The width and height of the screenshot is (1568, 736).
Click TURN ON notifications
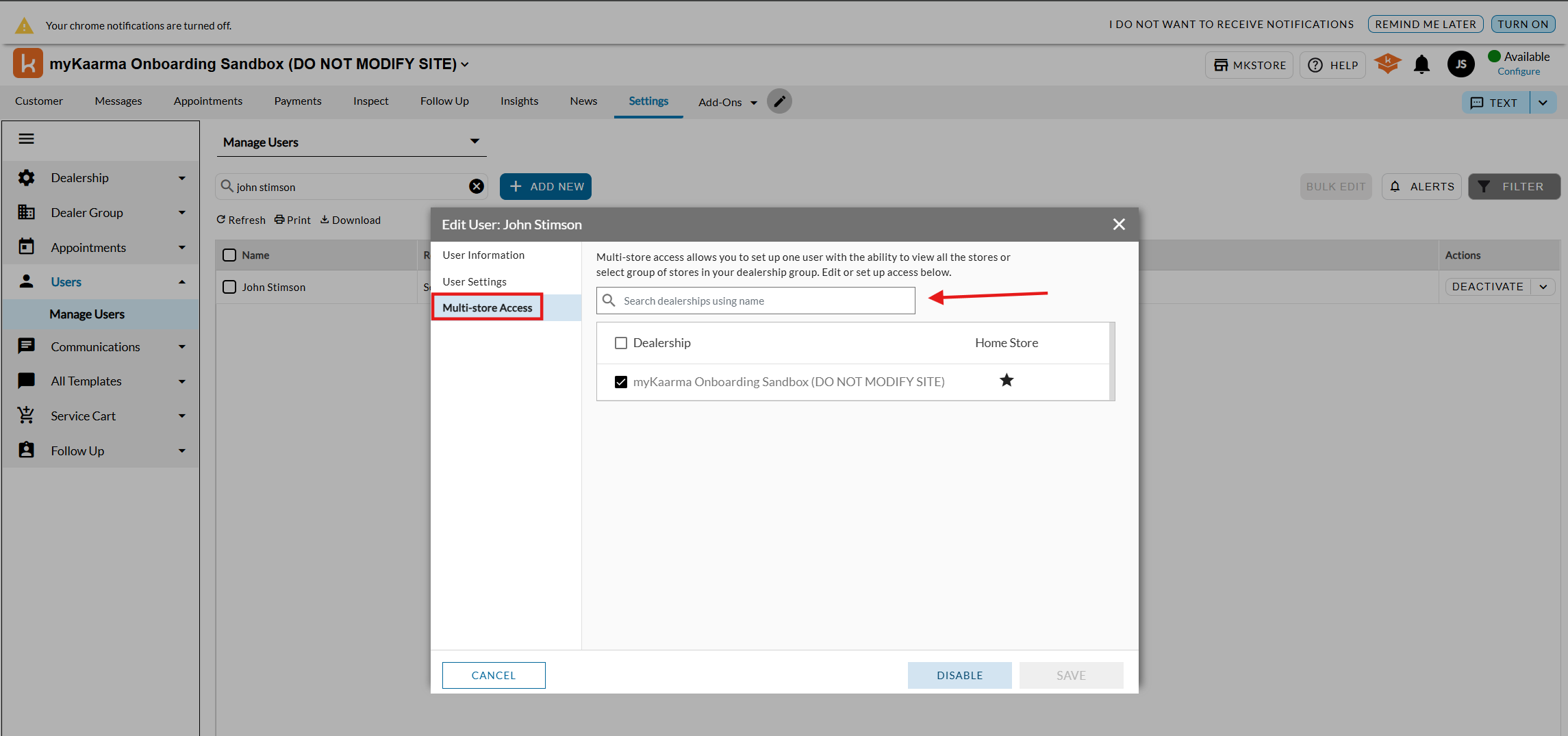point(1523,24)
